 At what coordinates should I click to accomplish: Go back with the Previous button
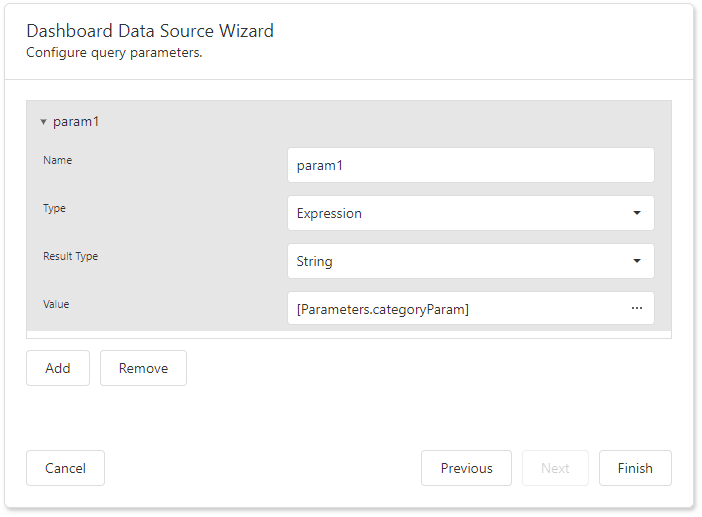tap(466, 468)
